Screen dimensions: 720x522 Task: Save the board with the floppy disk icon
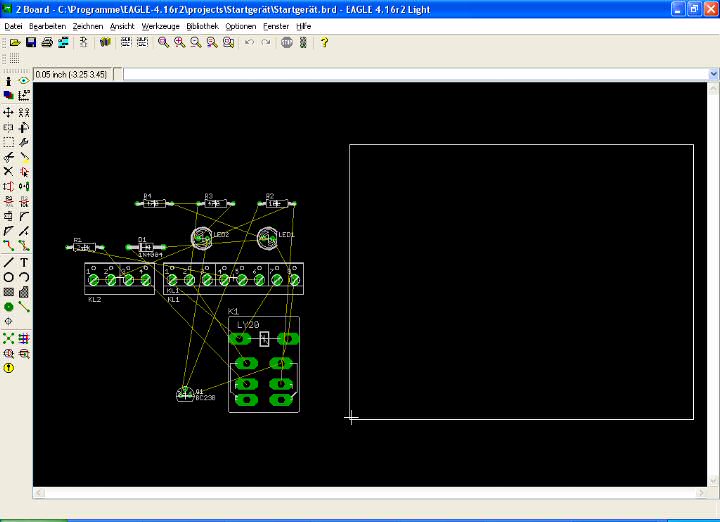point(31,43)
